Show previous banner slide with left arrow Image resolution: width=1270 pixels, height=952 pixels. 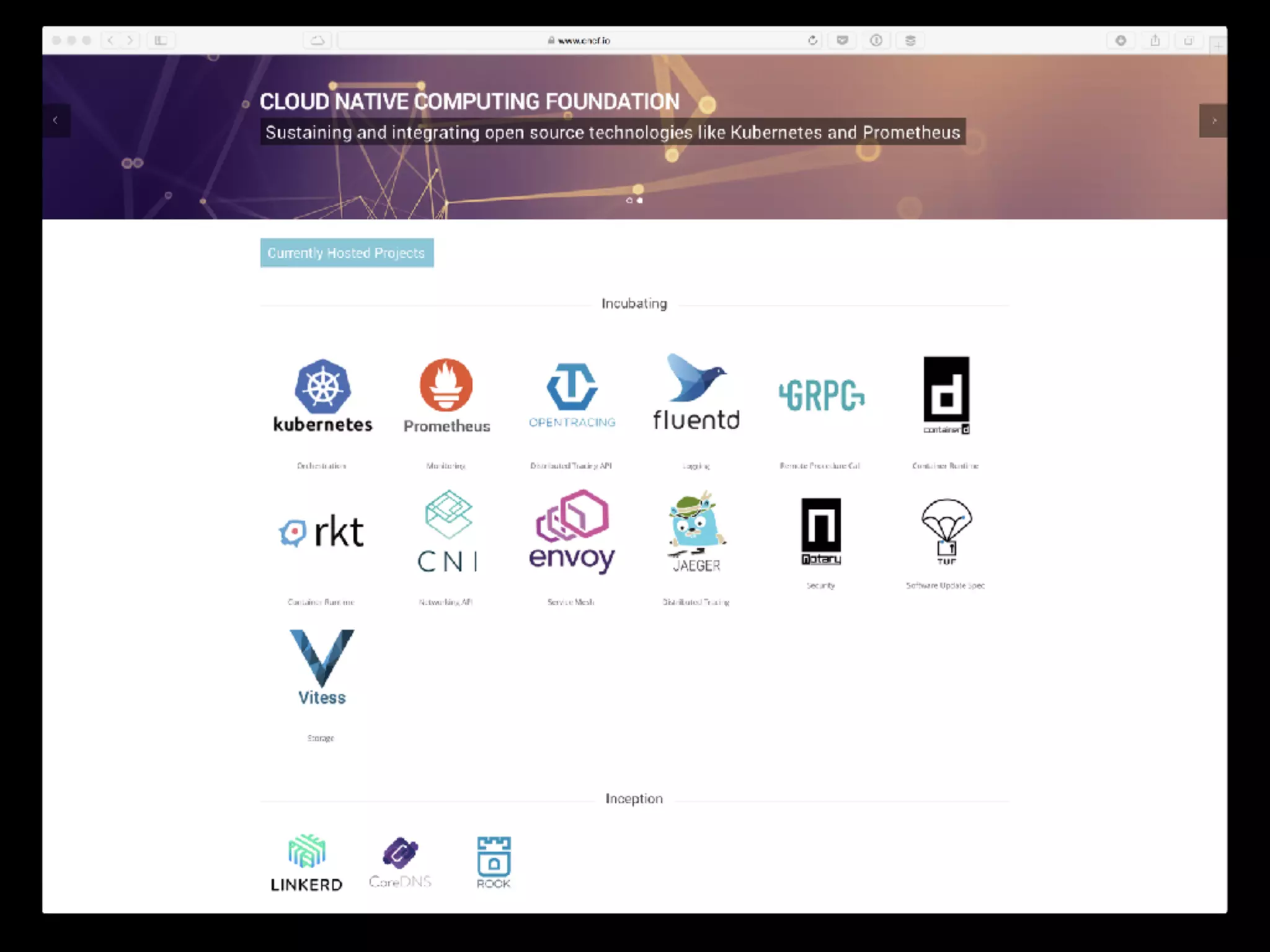(56, 120)
